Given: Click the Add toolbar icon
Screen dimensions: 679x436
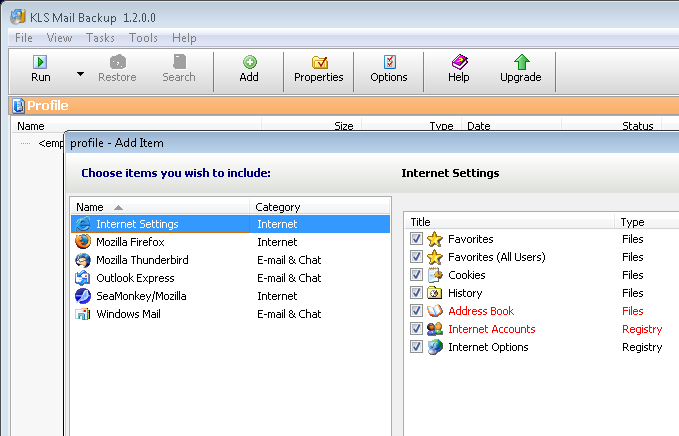Looking at the screenshot, I should pyautogui.click(x=249, y=62).
